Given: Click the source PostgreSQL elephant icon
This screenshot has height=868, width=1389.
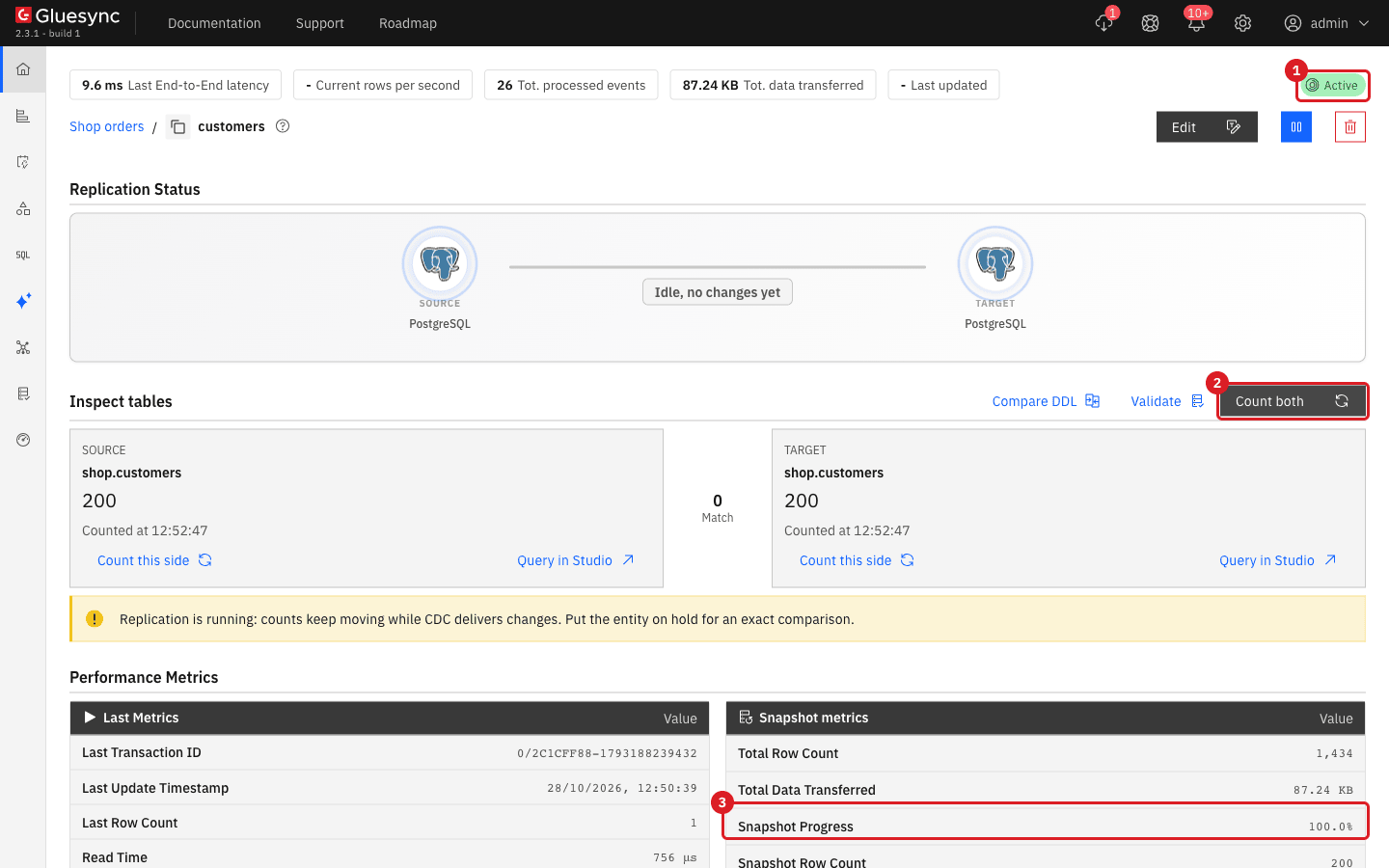Looking at the screenshot, I should click(x=440, y=263).
